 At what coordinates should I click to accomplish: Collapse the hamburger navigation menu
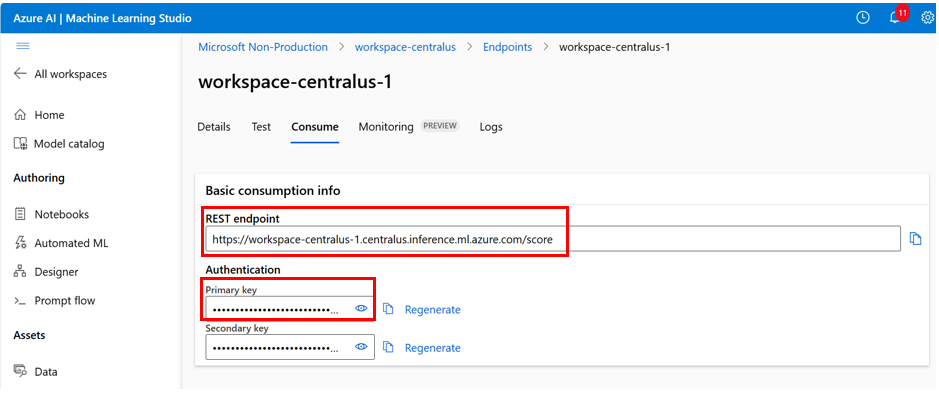(23, 46)
